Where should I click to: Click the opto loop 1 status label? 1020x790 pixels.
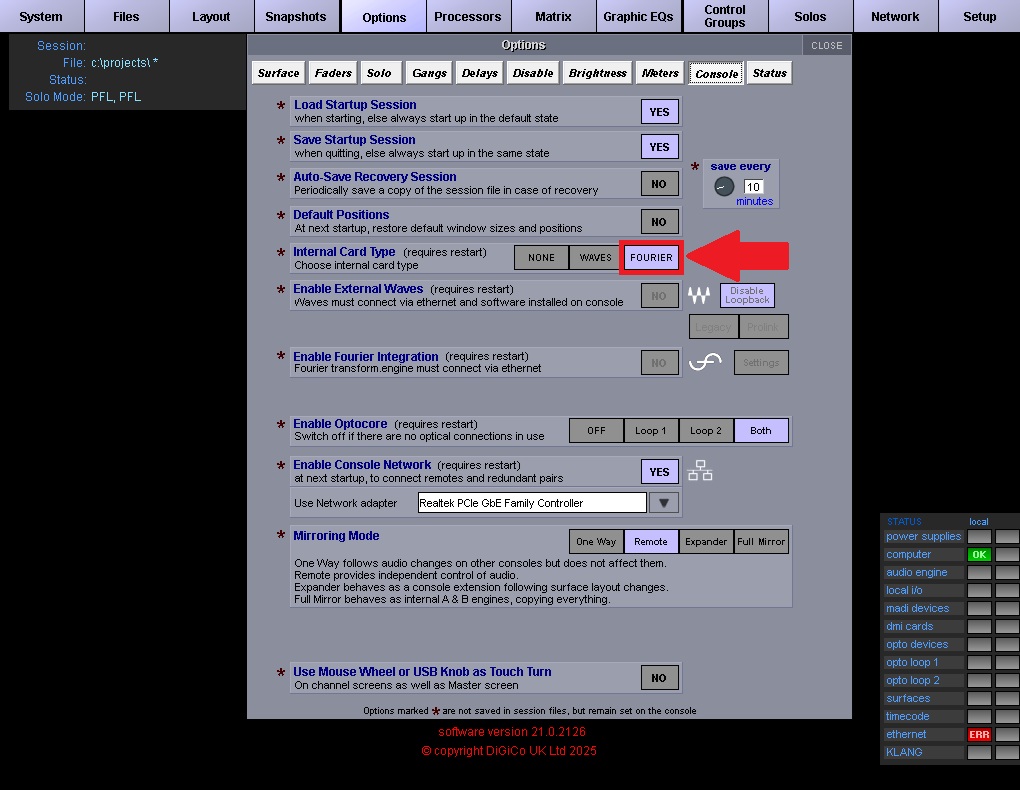coord(912,662)
